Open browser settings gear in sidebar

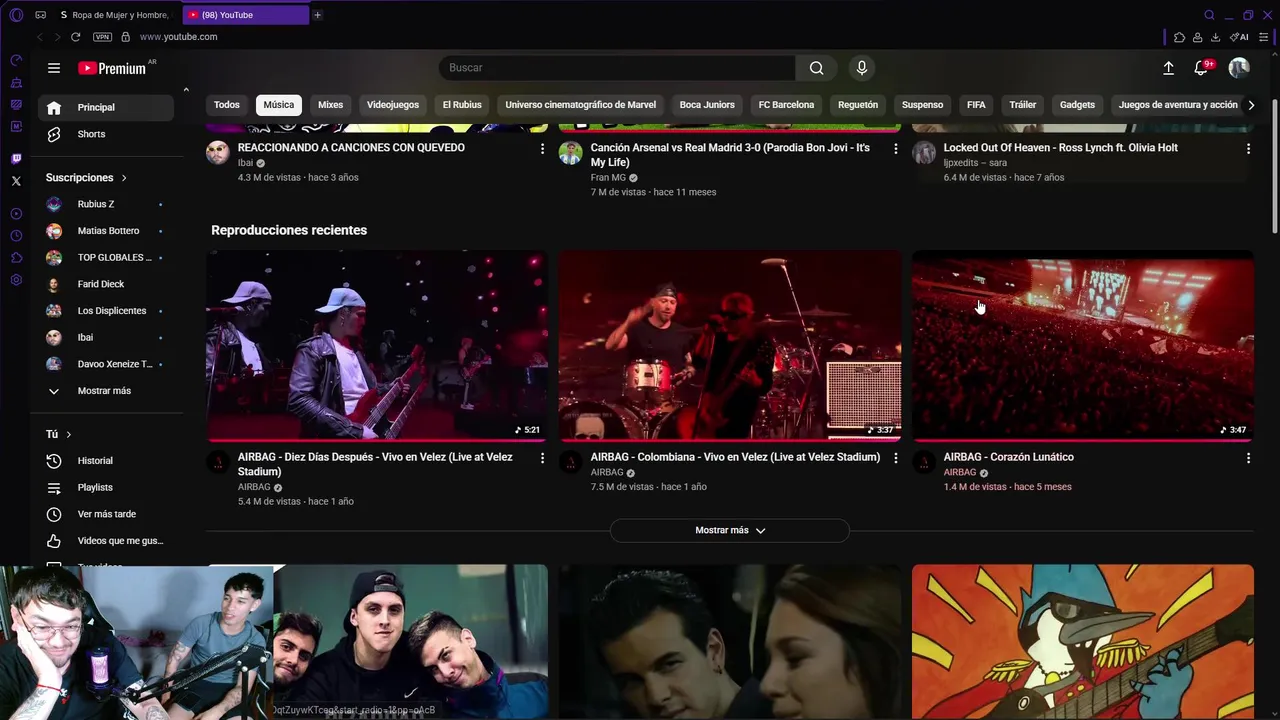[16, 280]
